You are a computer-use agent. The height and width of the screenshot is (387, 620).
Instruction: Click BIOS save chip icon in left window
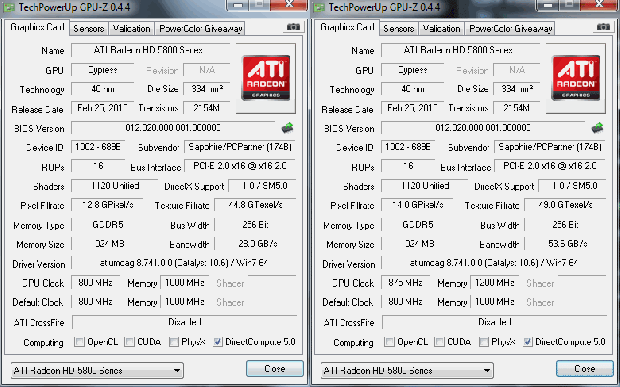point(287,128)
